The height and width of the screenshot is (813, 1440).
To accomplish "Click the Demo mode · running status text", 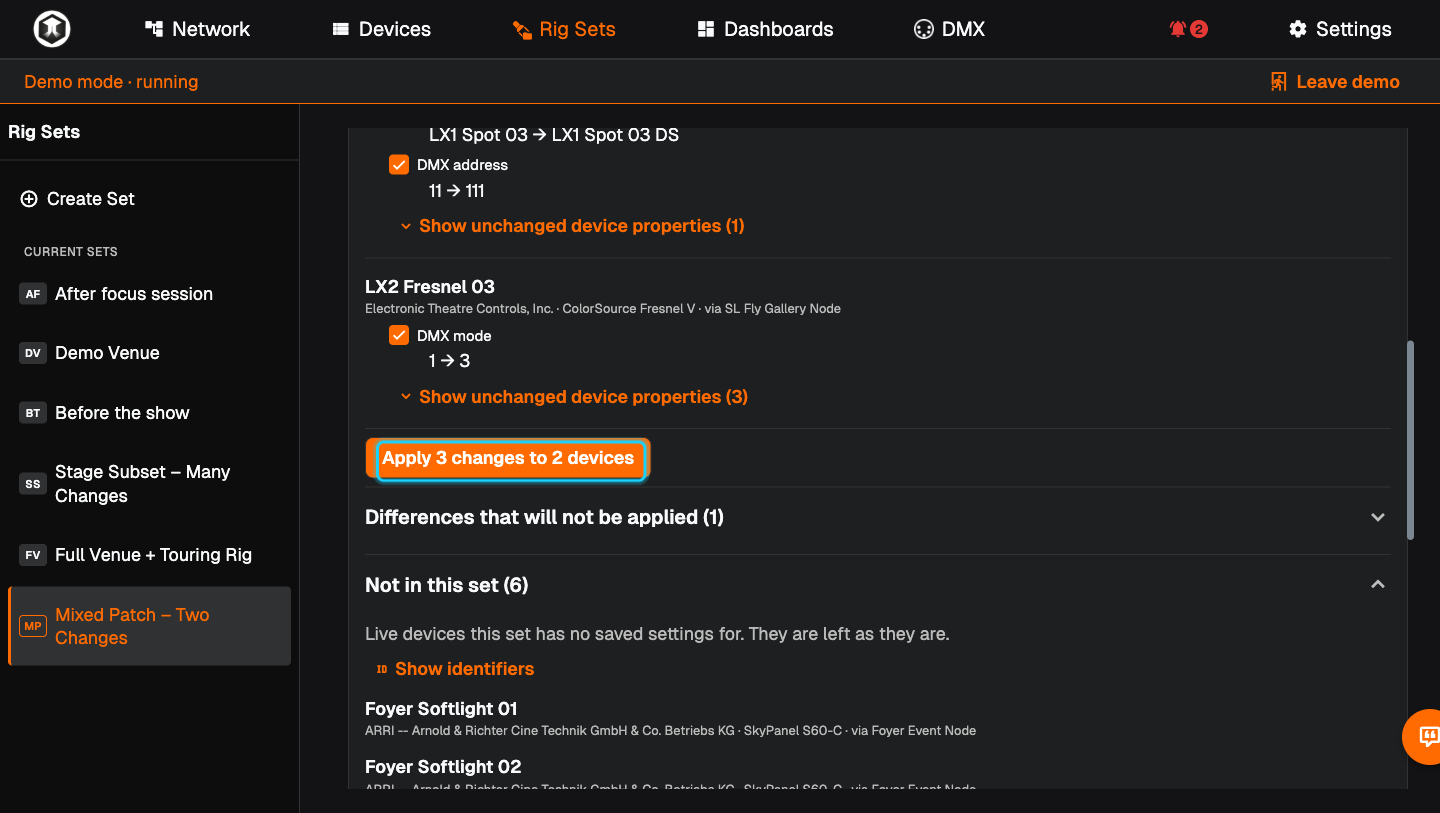I will point(111,82).
